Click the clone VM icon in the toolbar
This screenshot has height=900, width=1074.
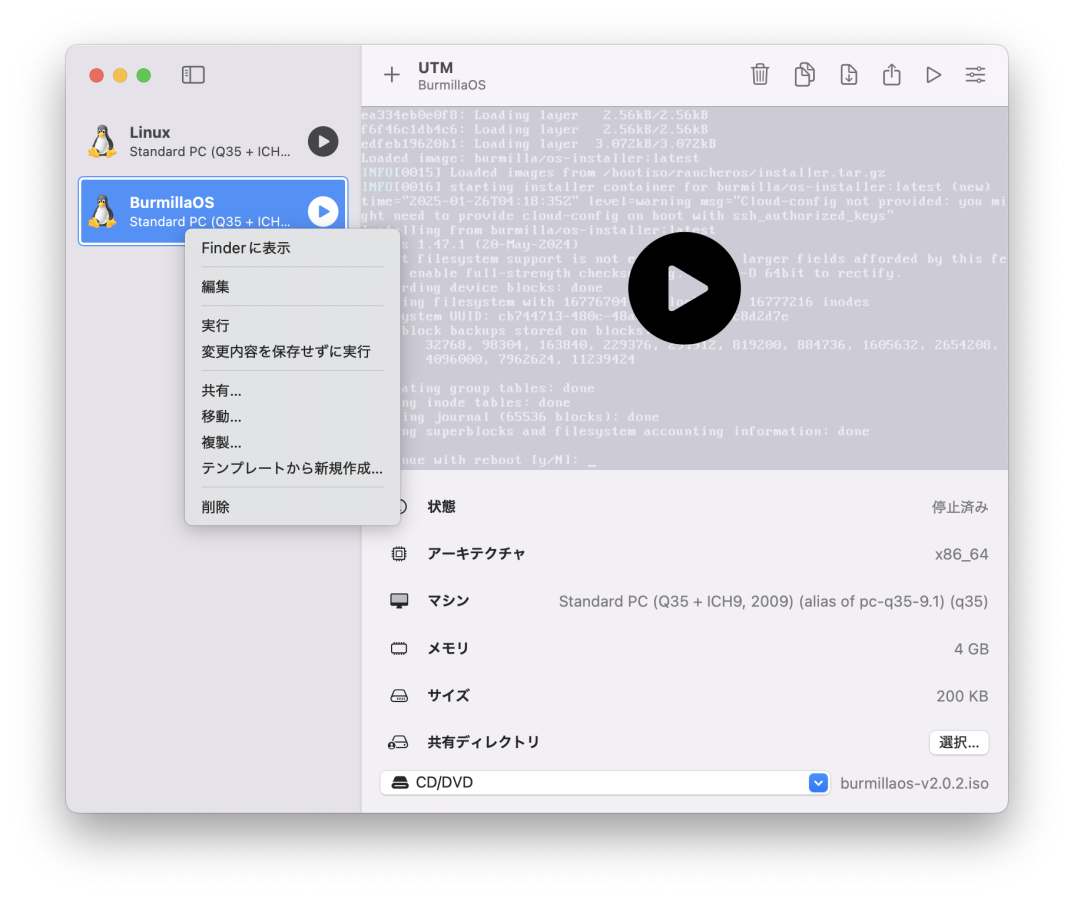click(x=804, y=75)
